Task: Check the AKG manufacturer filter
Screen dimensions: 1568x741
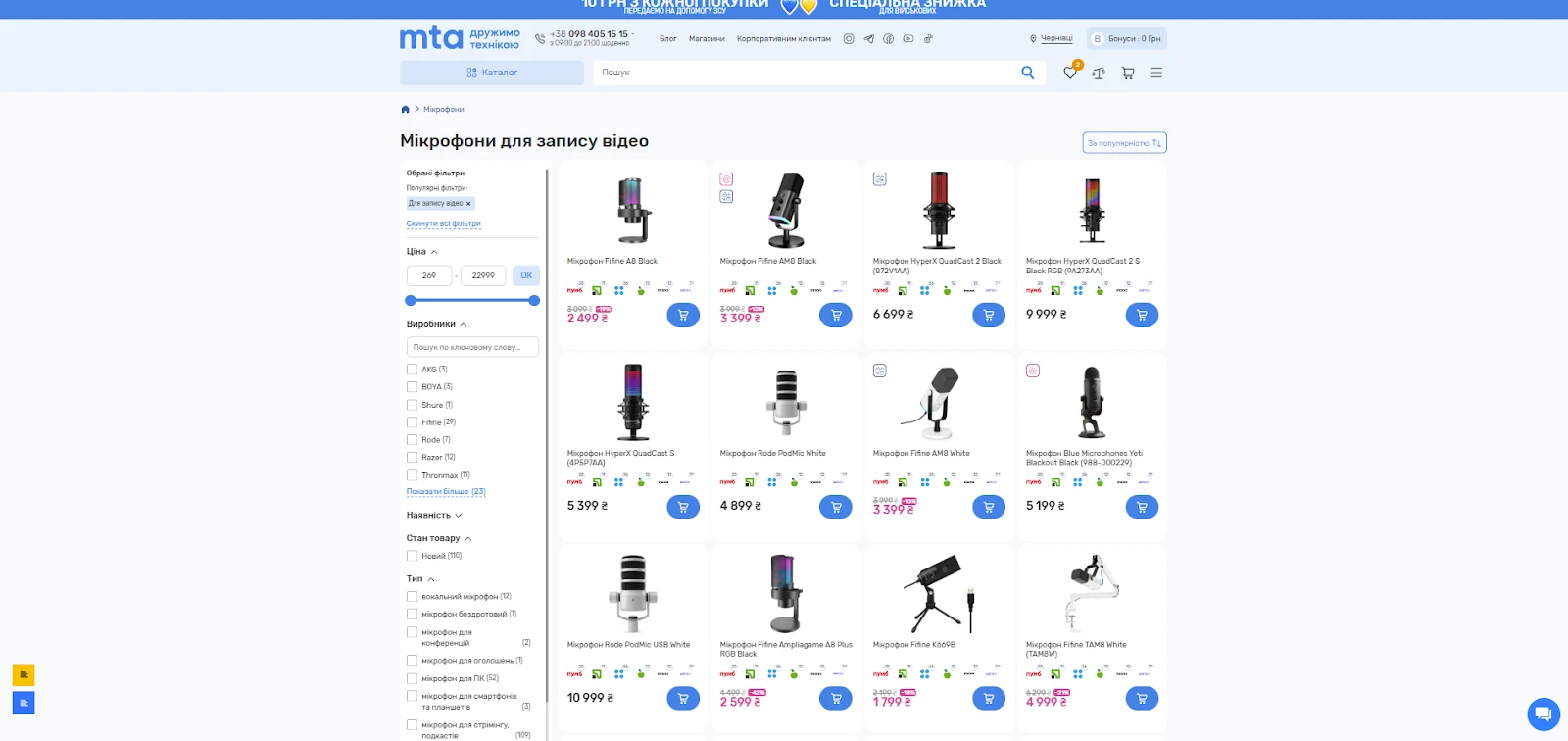Action: coord(412,370)
